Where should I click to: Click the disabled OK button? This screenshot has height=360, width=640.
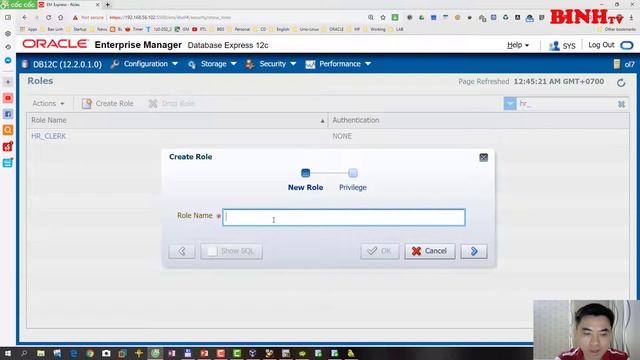click(x=380, y=251)
